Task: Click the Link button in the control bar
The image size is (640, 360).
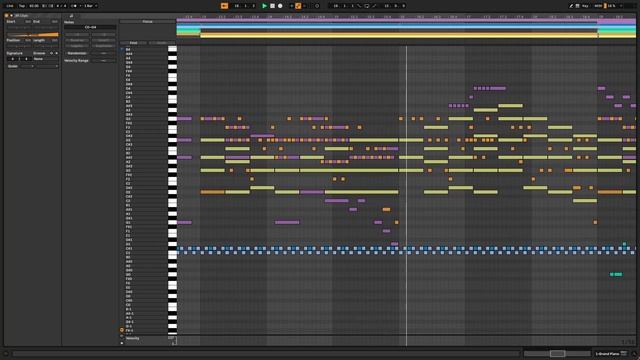Action: coord(10,6)
